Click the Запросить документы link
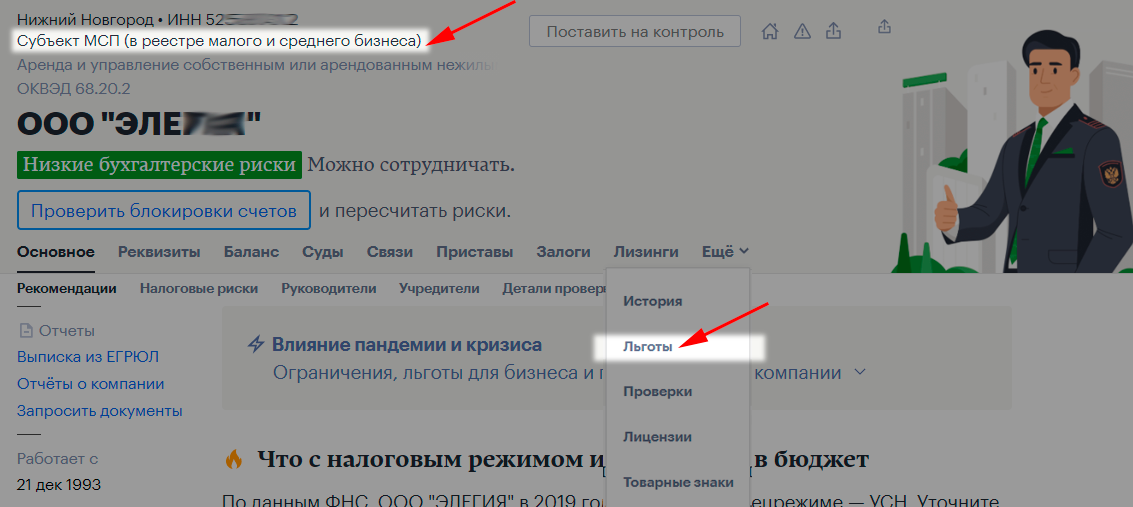Screen dimensions: 1133x507 (99, 411)
